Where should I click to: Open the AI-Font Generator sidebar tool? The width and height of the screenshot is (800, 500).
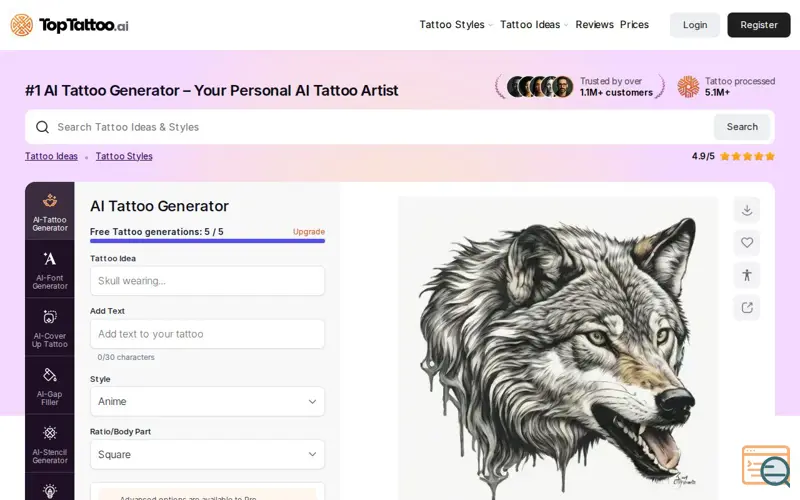tap(49, 269)
